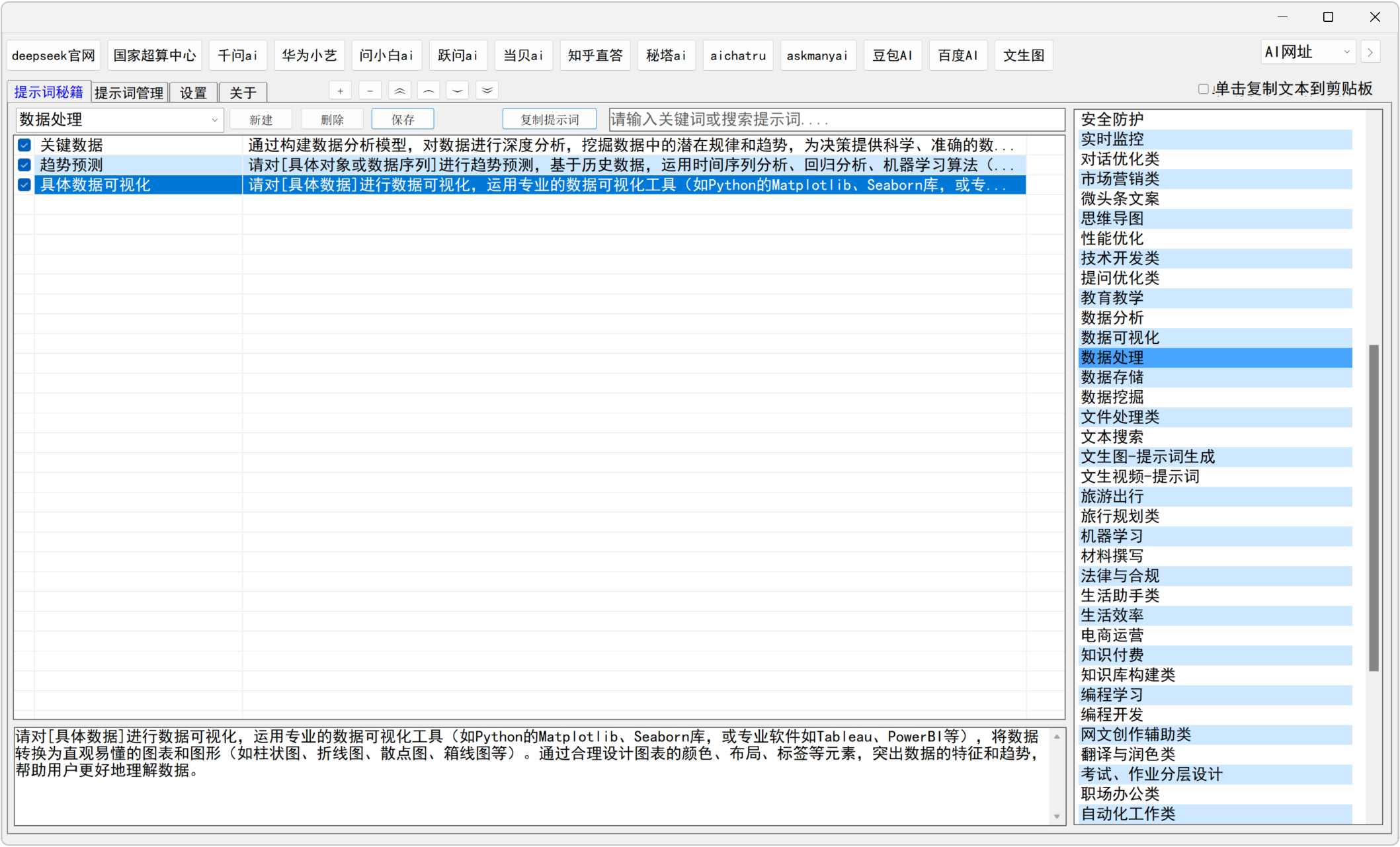This screenshot has width=1400, height=847.
Task: Open the 提示词管理 tab
Action: point(129,93)
